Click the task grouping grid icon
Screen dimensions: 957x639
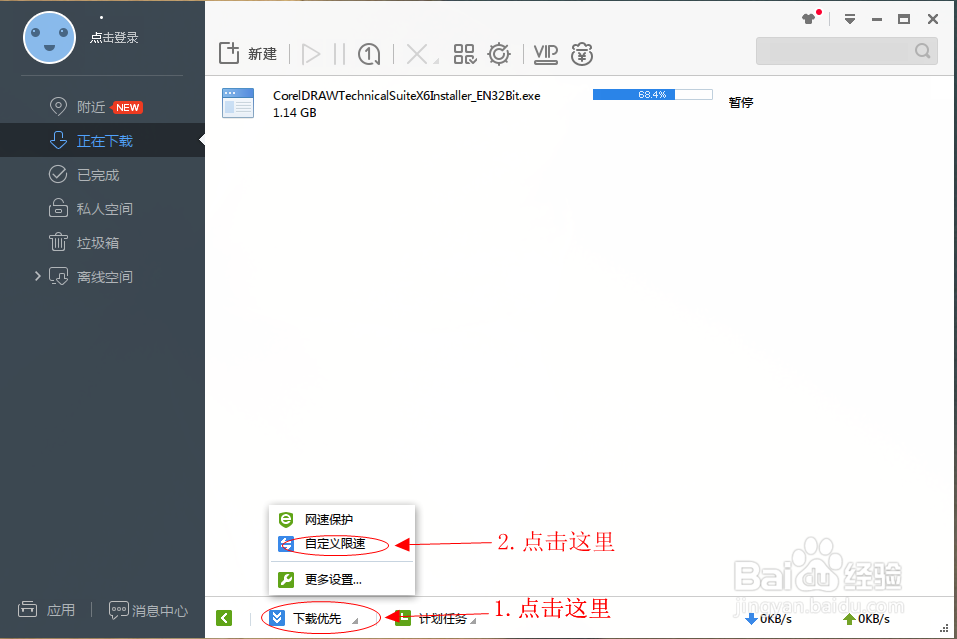[464, 54]
